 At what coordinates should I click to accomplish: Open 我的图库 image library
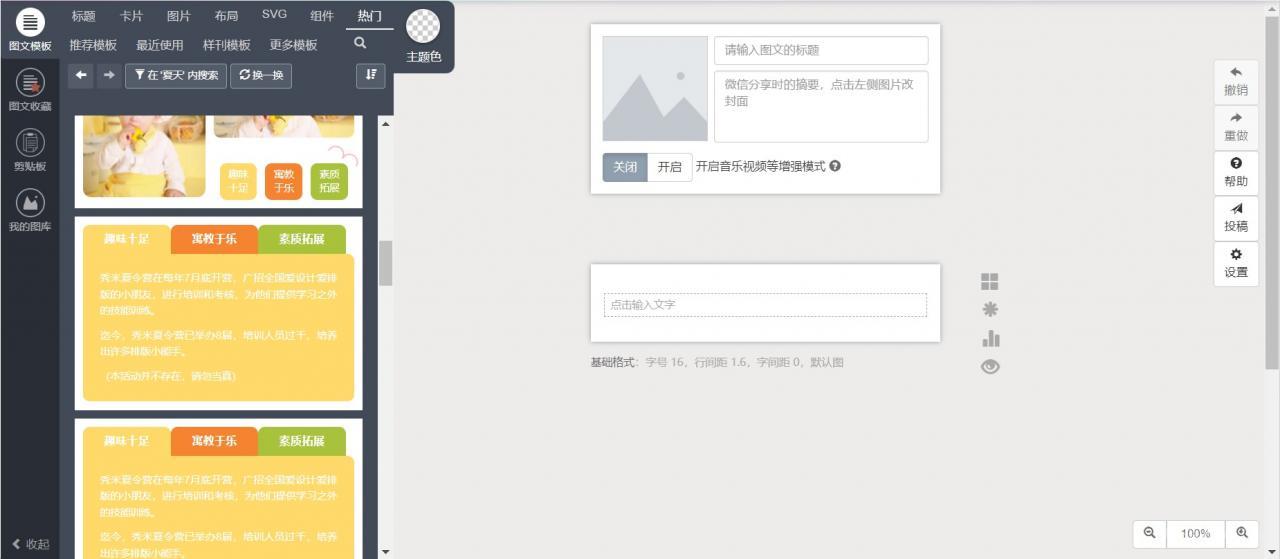(x=30, y=211)
